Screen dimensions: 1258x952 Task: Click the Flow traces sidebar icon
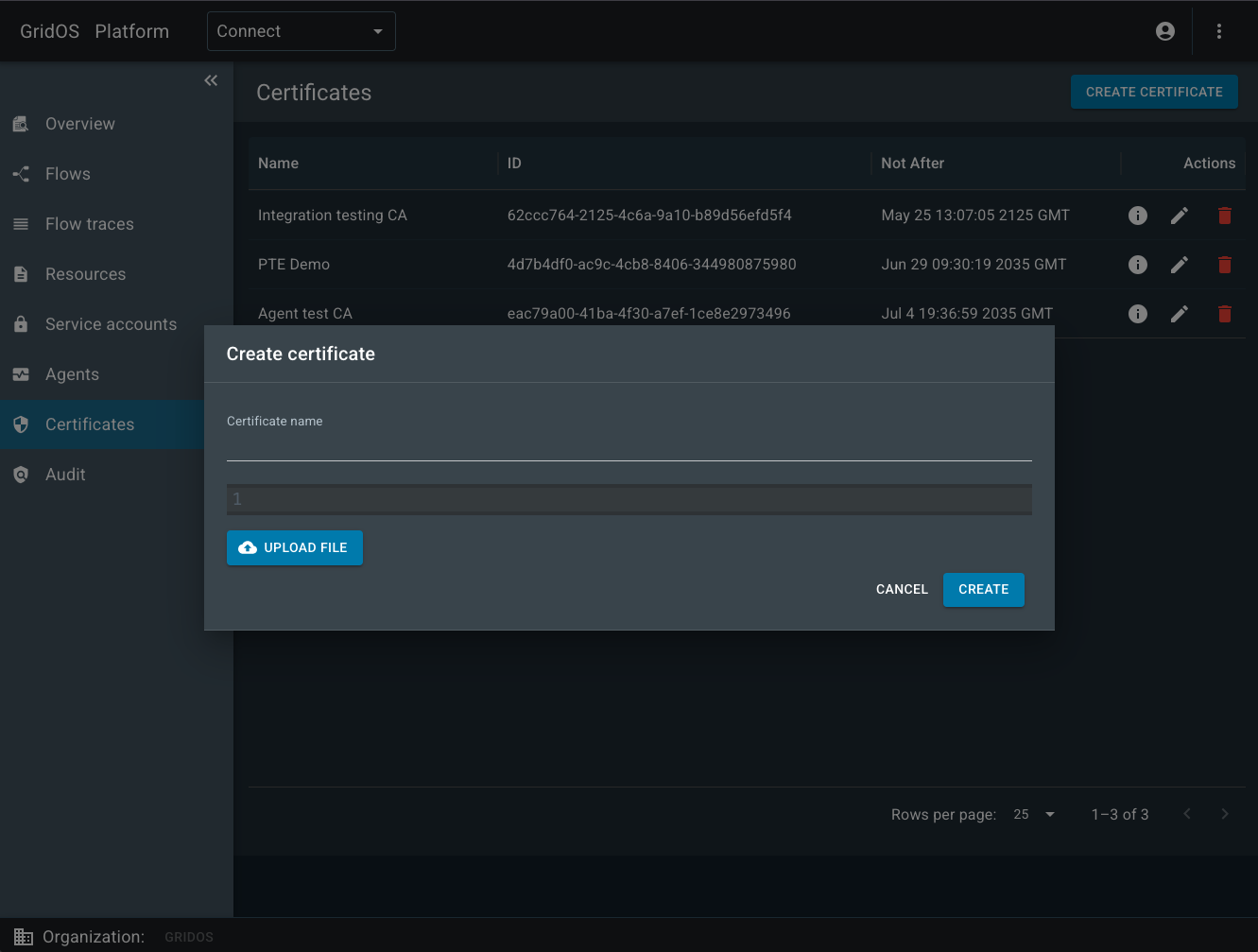[x=21, y=224]
